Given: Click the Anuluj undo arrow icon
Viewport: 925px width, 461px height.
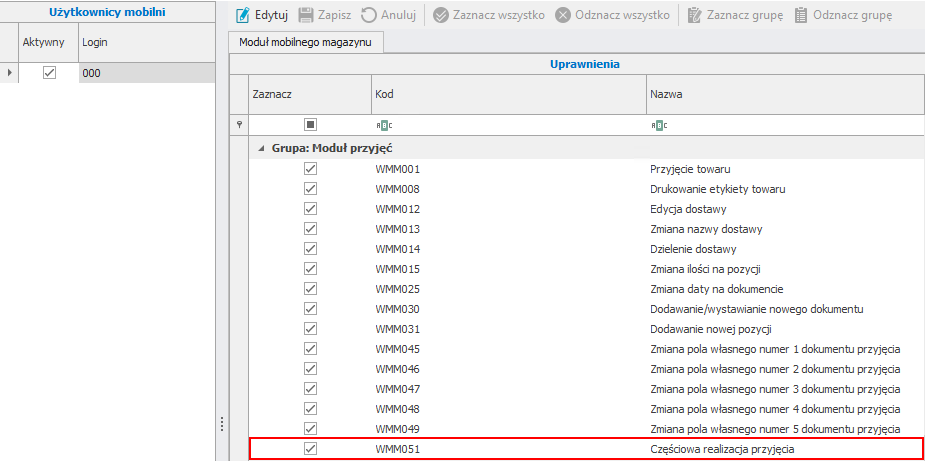Looking at the screenshot, I should [369, 16].
